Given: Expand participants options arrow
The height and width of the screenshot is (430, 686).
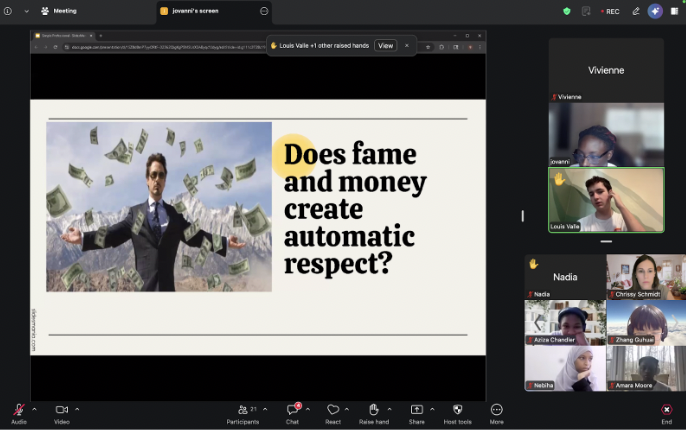Looking at the screenshot, I should tap(265, 409).
